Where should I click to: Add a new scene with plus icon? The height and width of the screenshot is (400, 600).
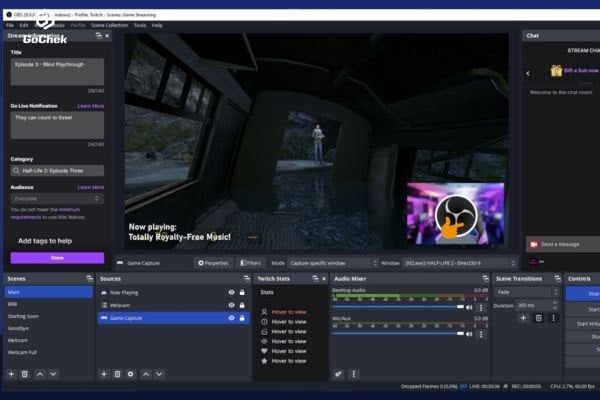pyautogui.click(x=11, y=373)
